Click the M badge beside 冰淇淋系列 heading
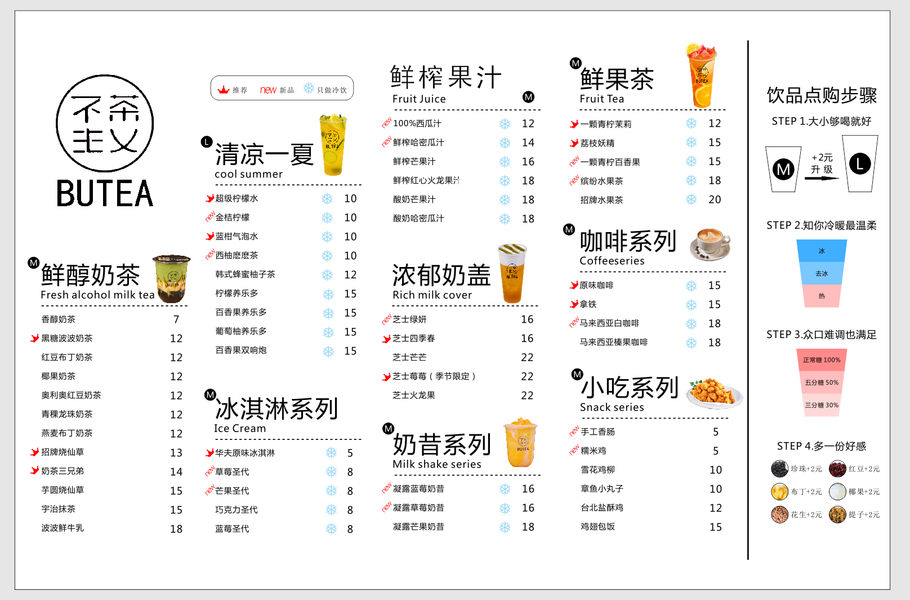The height and width of the screenshot is (600, 910). 210,395
